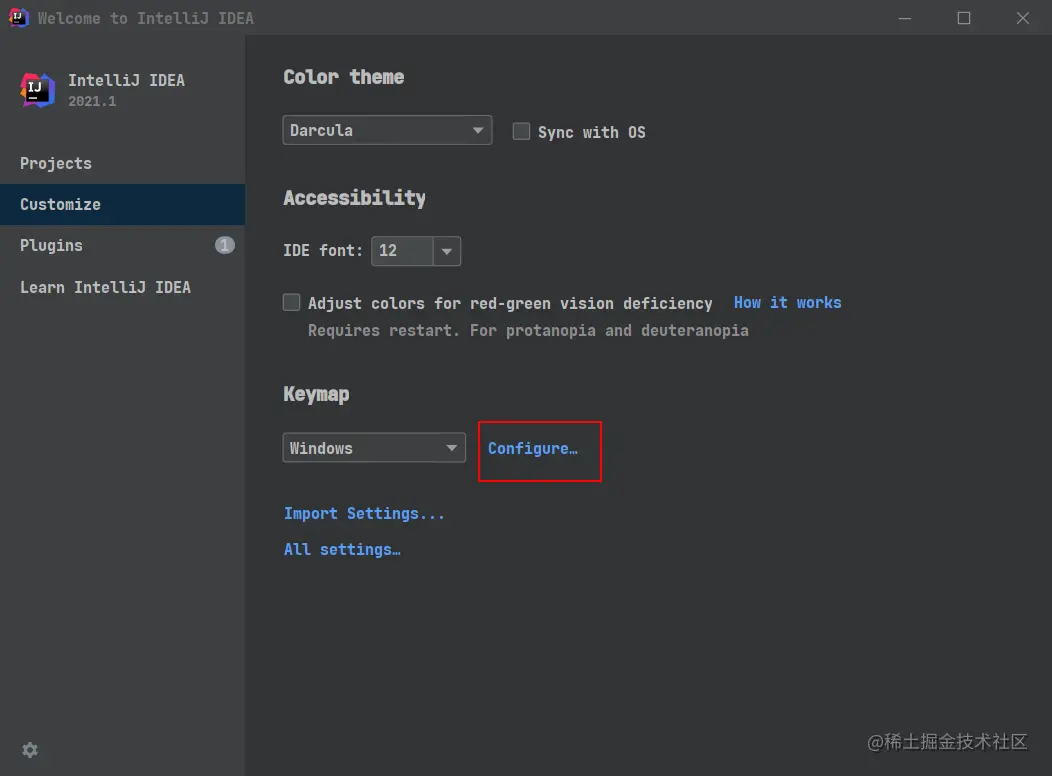Click the IDE font value field 12
The image size is (1052, 776).
tap(402, 252)
